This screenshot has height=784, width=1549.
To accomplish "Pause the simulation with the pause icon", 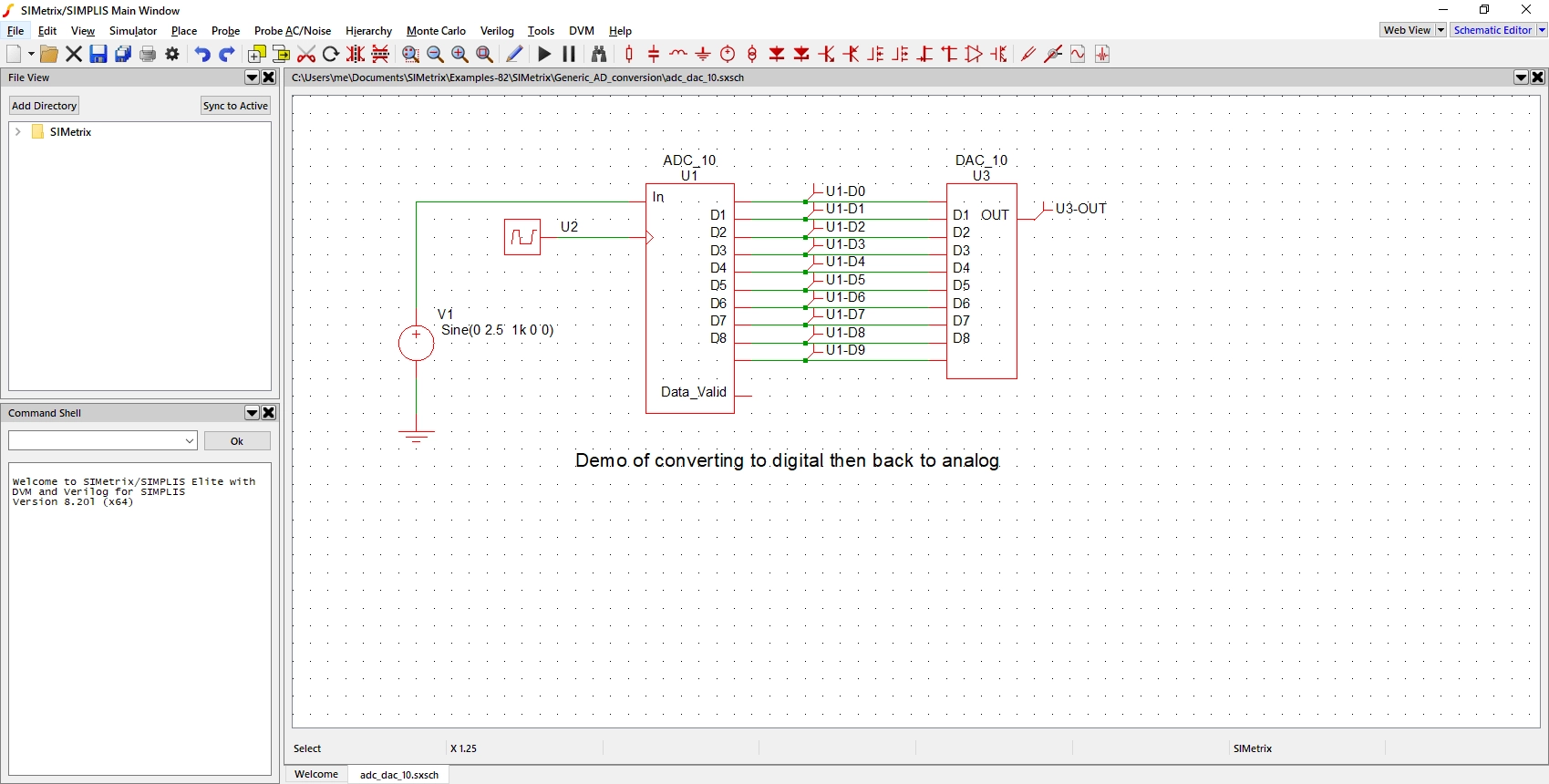I will [569, 54].
